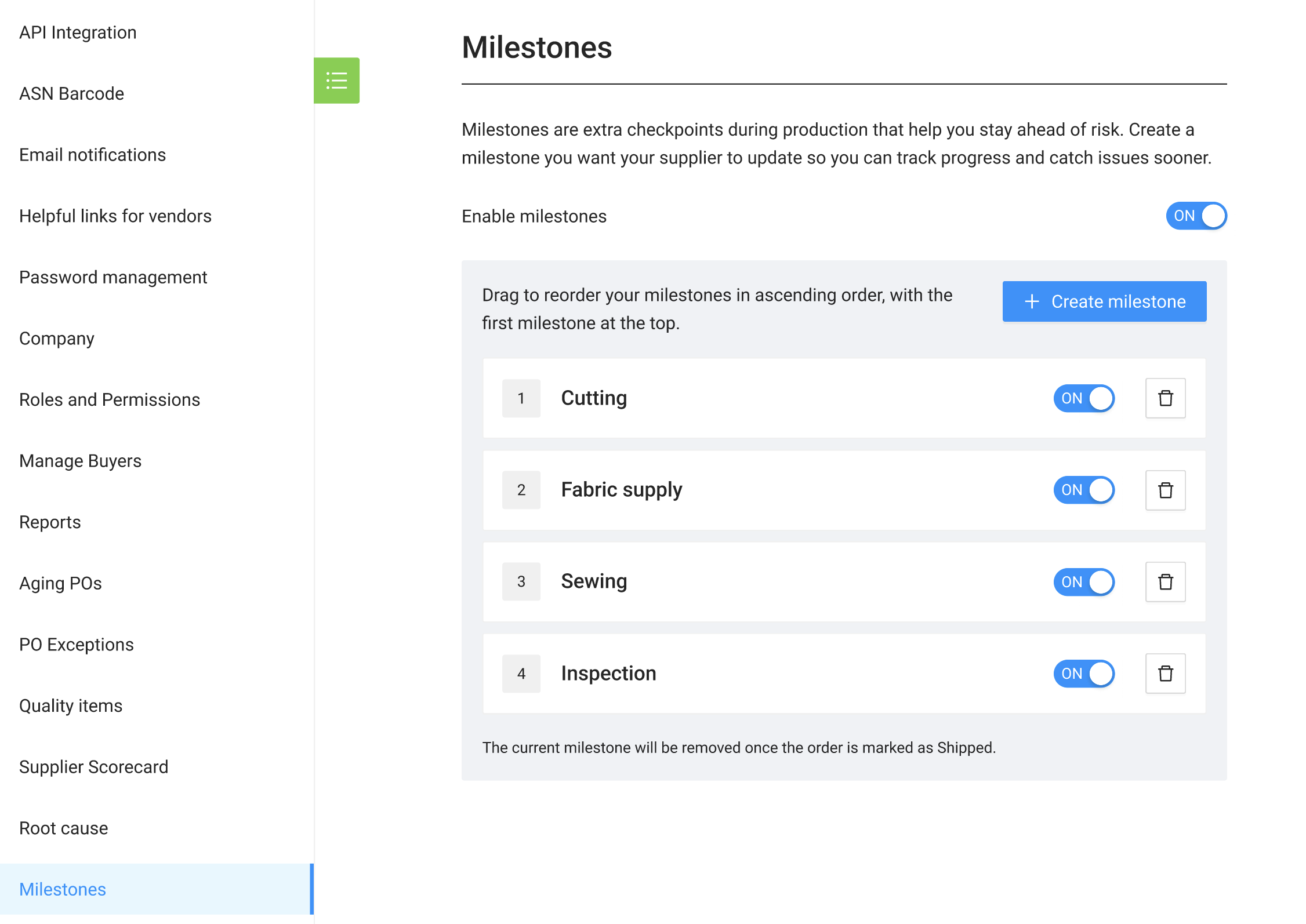This screenshot has width=1306, height=924.
Task: Click the Cutting milestone name
Action: click(594, 398)
